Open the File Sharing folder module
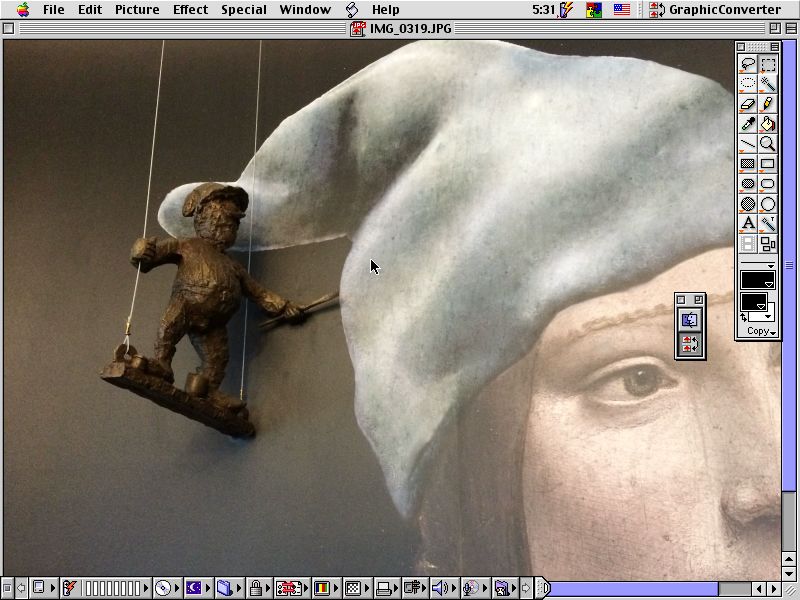800x600 pixels. coord(228,588)
